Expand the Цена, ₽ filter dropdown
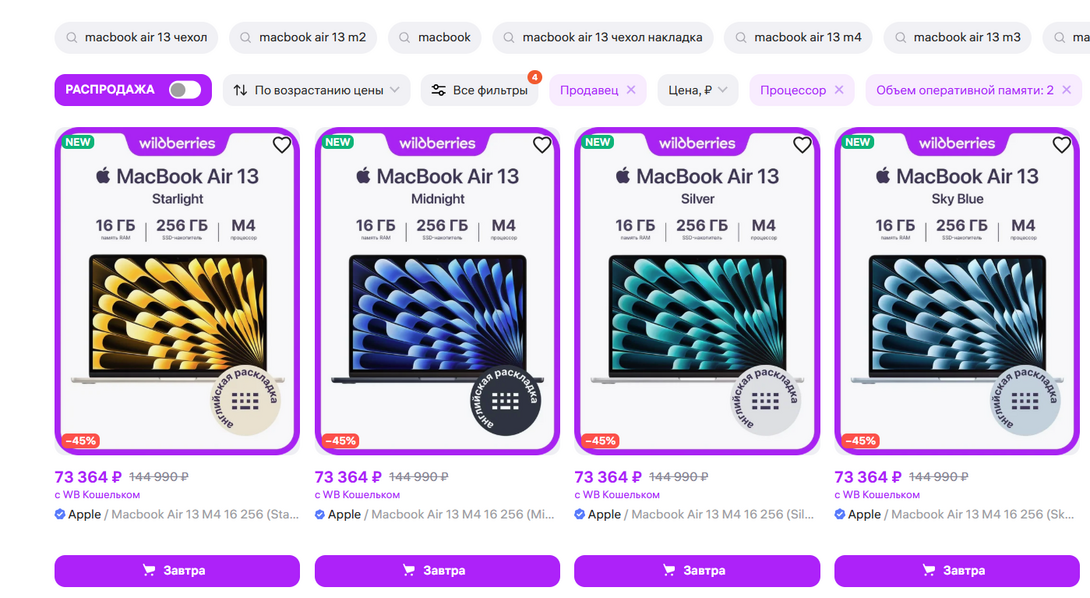The width and height of the screenshot is (1090, 598). [x=698, y=90]
